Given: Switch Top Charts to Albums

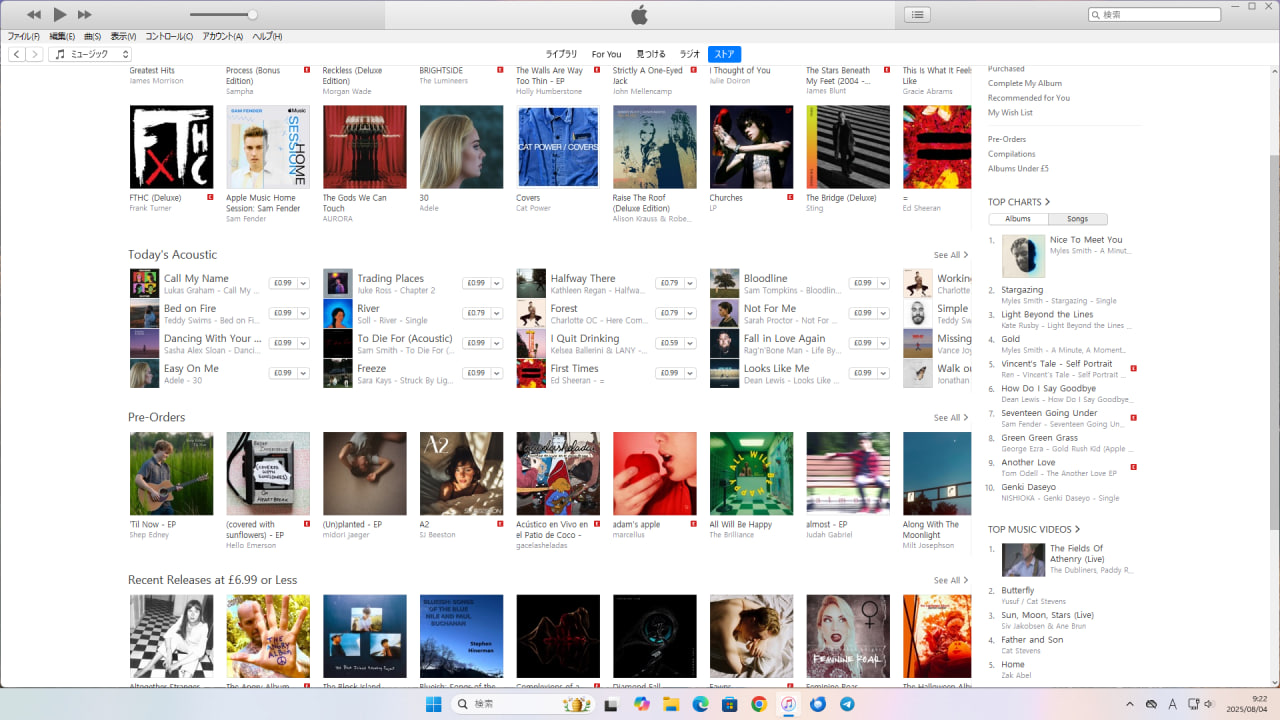Looking at the screenshot, I should 1018,219.
